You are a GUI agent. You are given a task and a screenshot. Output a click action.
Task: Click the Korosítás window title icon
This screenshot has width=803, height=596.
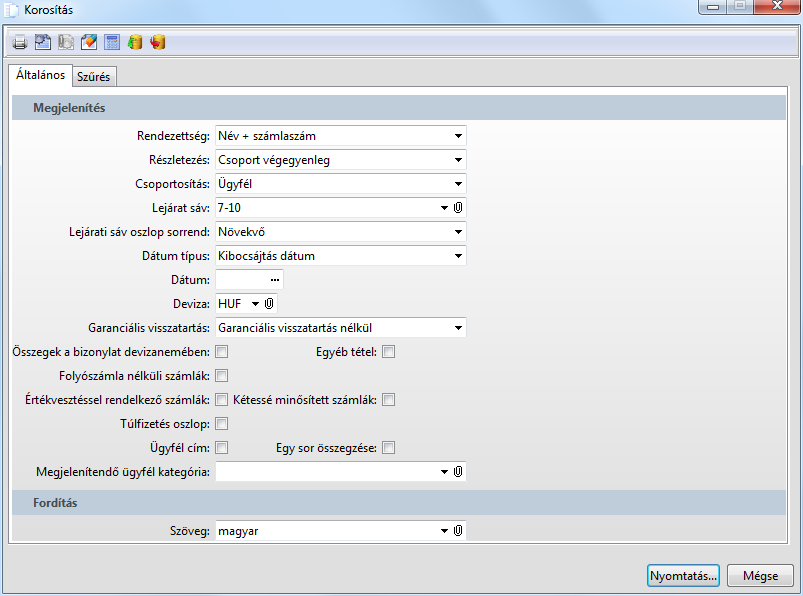(x=11, y=10)
